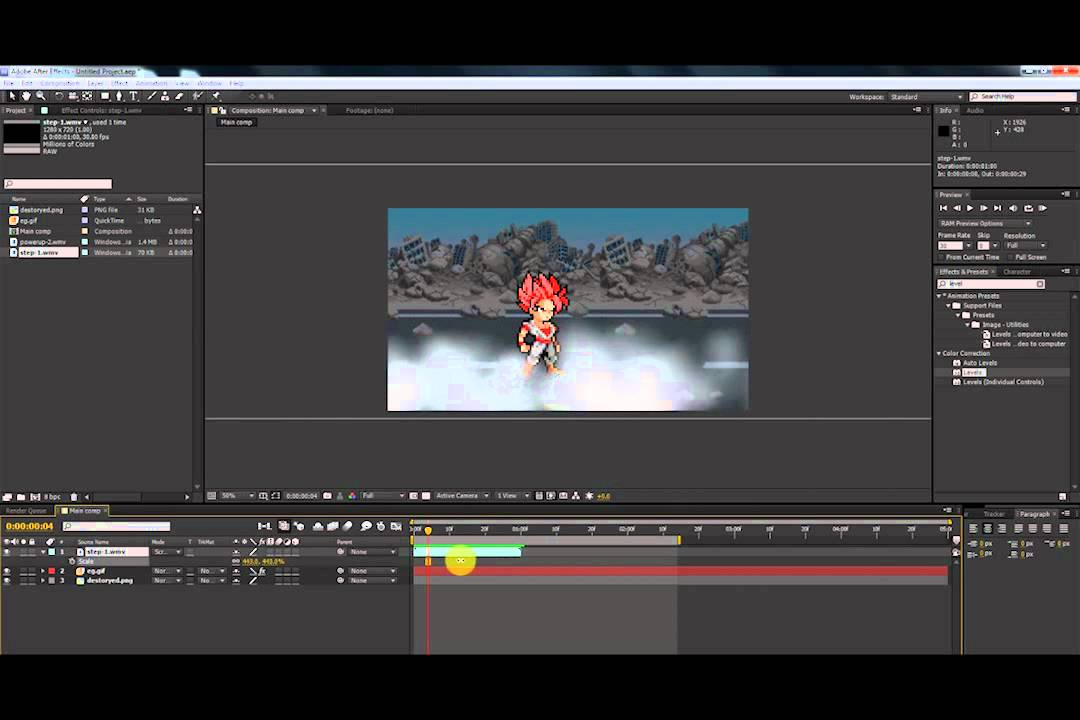Click the RAM Preview button
The image size is (1080, 720).
click(1043, 208)
